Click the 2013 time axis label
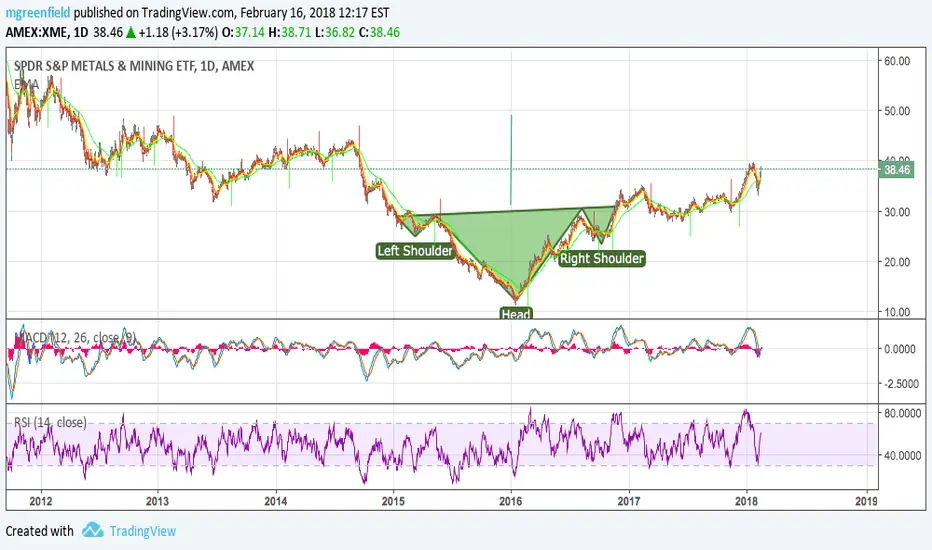932x550 pixels. pos(157,501)
